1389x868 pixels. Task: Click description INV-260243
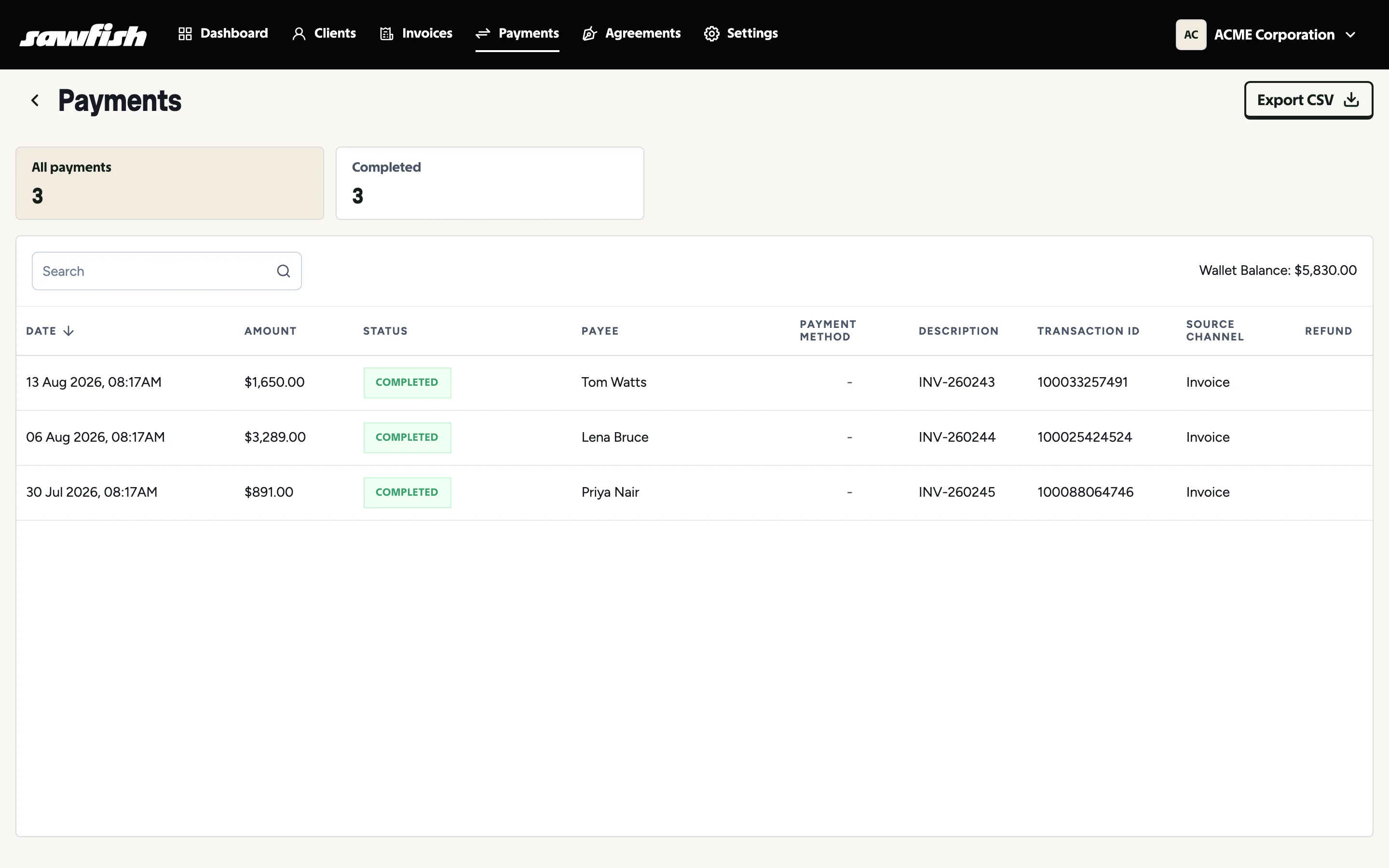[957, 382]
